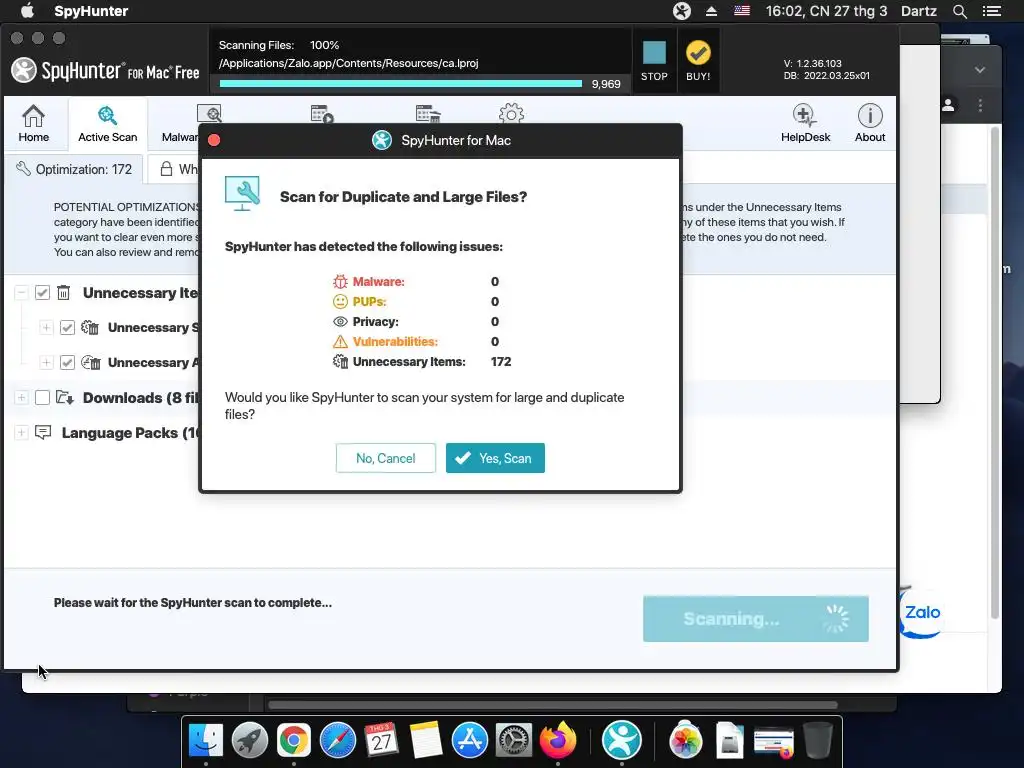The height and width of the screenshot is (768, 1024).
Task: Open the three-dot menu in background window
Action: tap(980, 105)
